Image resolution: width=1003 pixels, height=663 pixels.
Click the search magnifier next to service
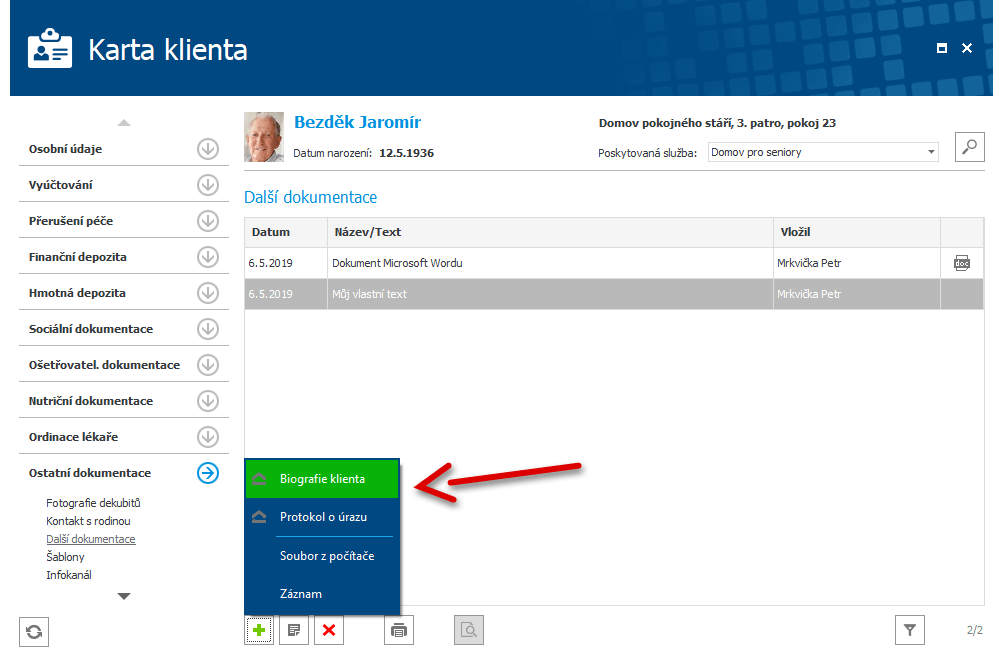point(970,147)
